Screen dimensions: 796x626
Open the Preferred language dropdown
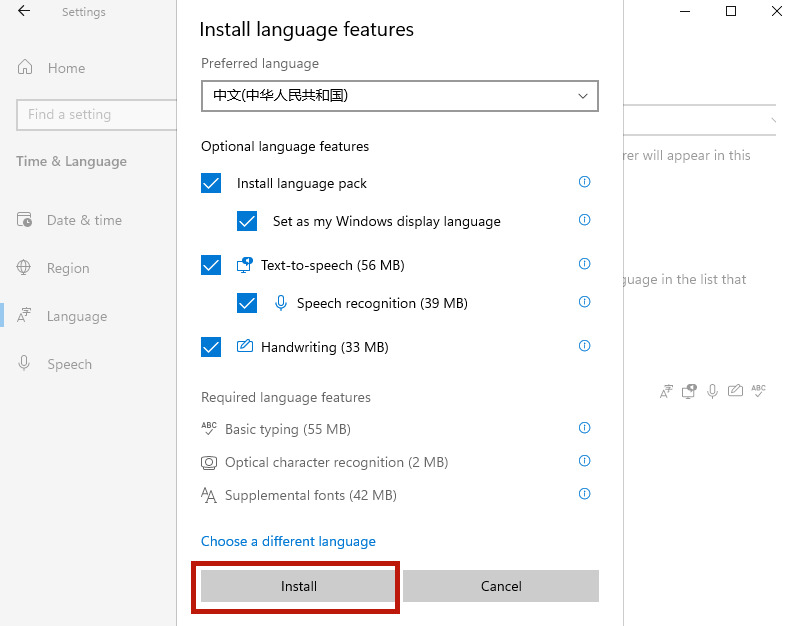(x=399, y=96)
